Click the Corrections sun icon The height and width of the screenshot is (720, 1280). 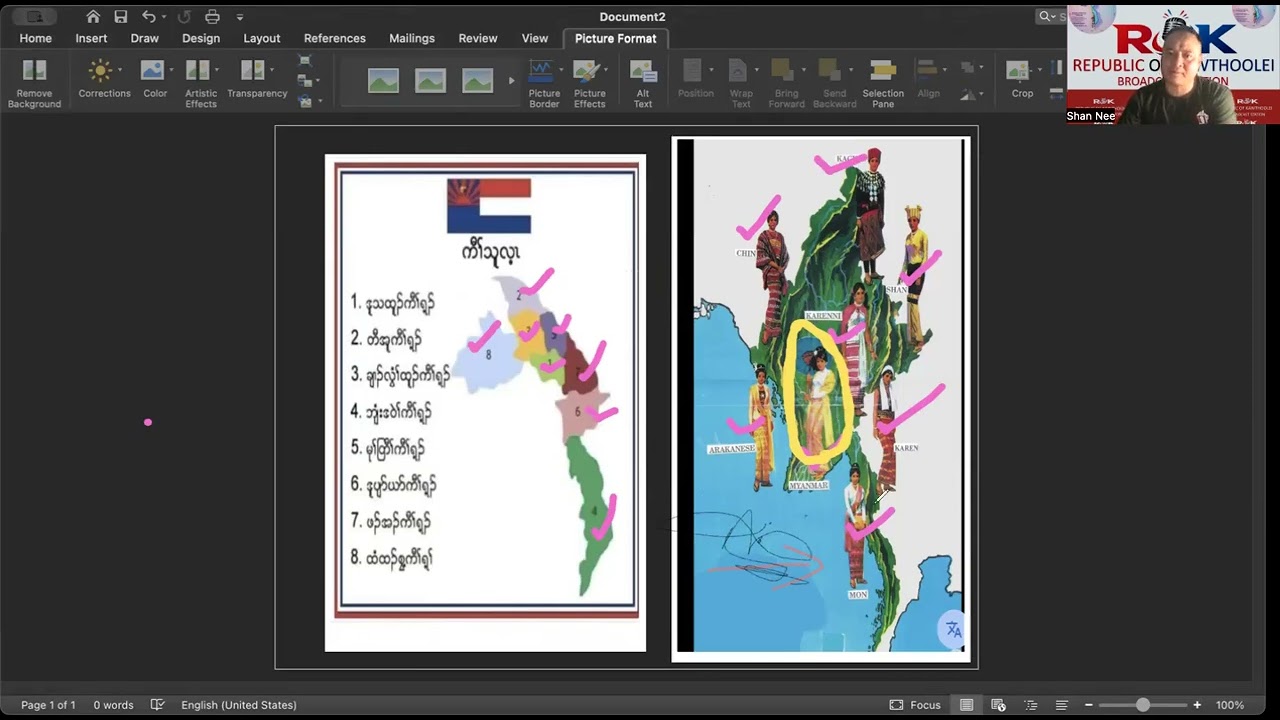[100, 70]
